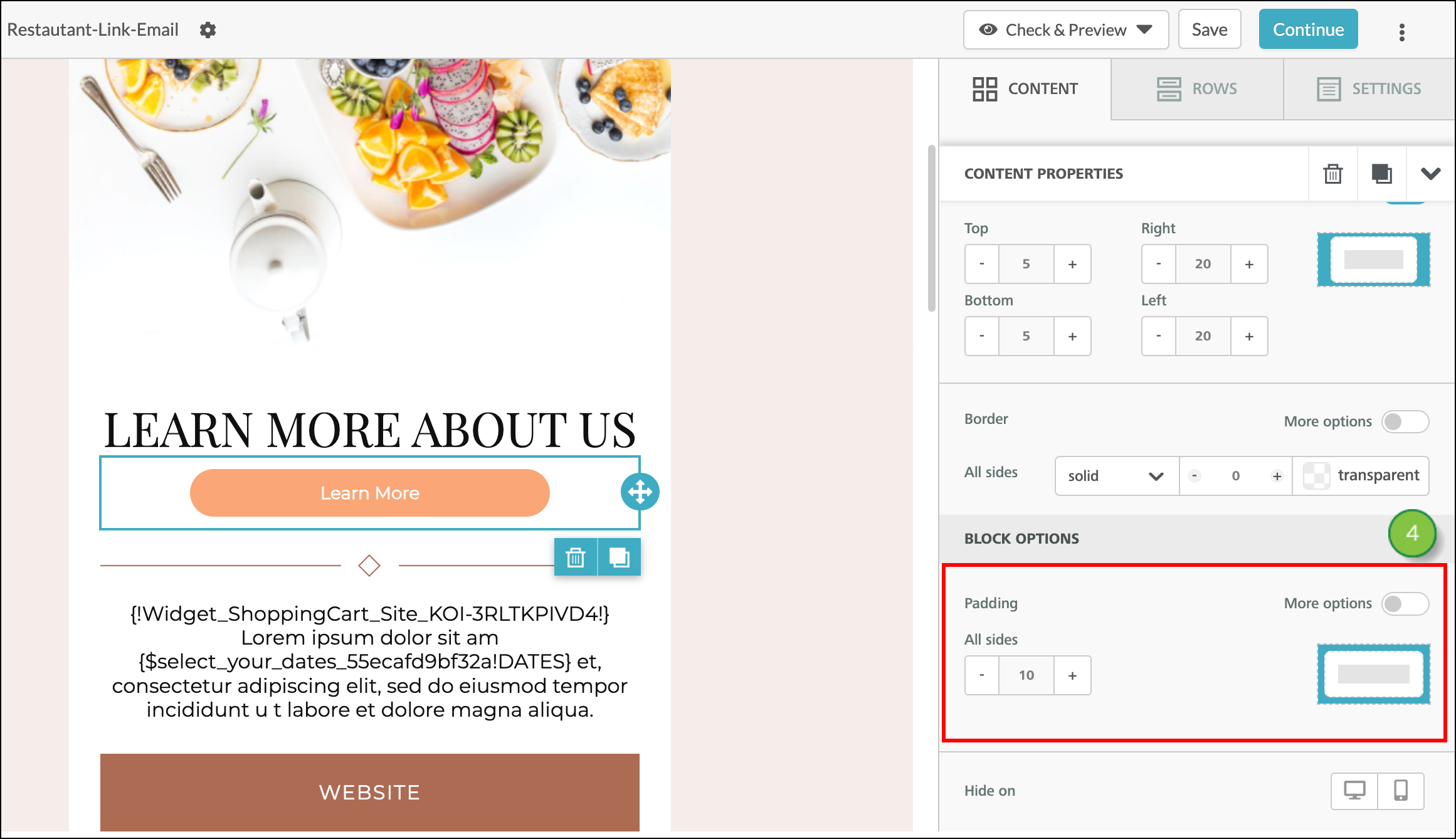Collapse the Content Properties panel chevron
This screenshot has height=839, width=1456.
tap(1430, 174)
